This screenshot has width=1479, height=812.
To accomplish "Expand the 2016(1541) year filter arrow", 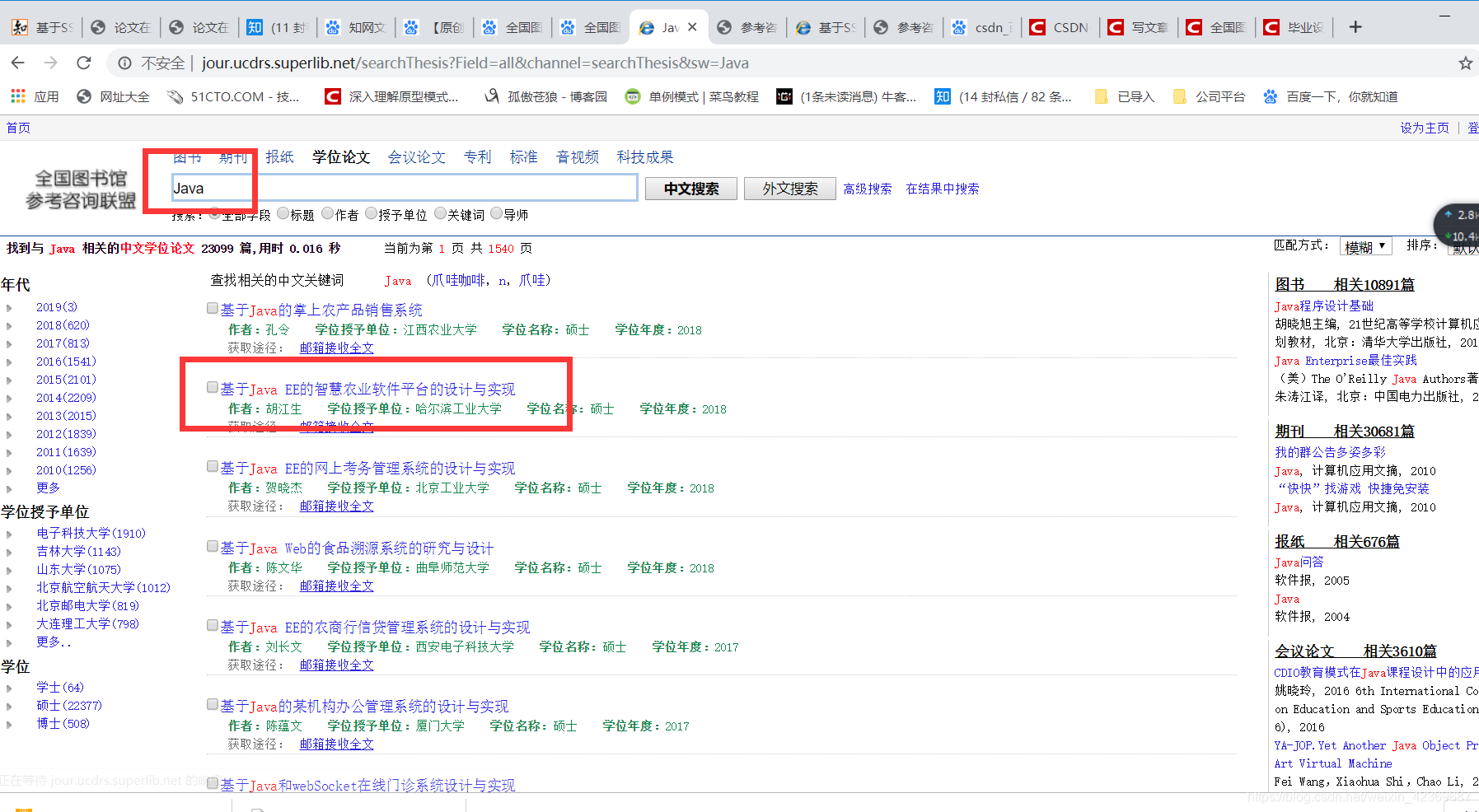I will 9,362.
